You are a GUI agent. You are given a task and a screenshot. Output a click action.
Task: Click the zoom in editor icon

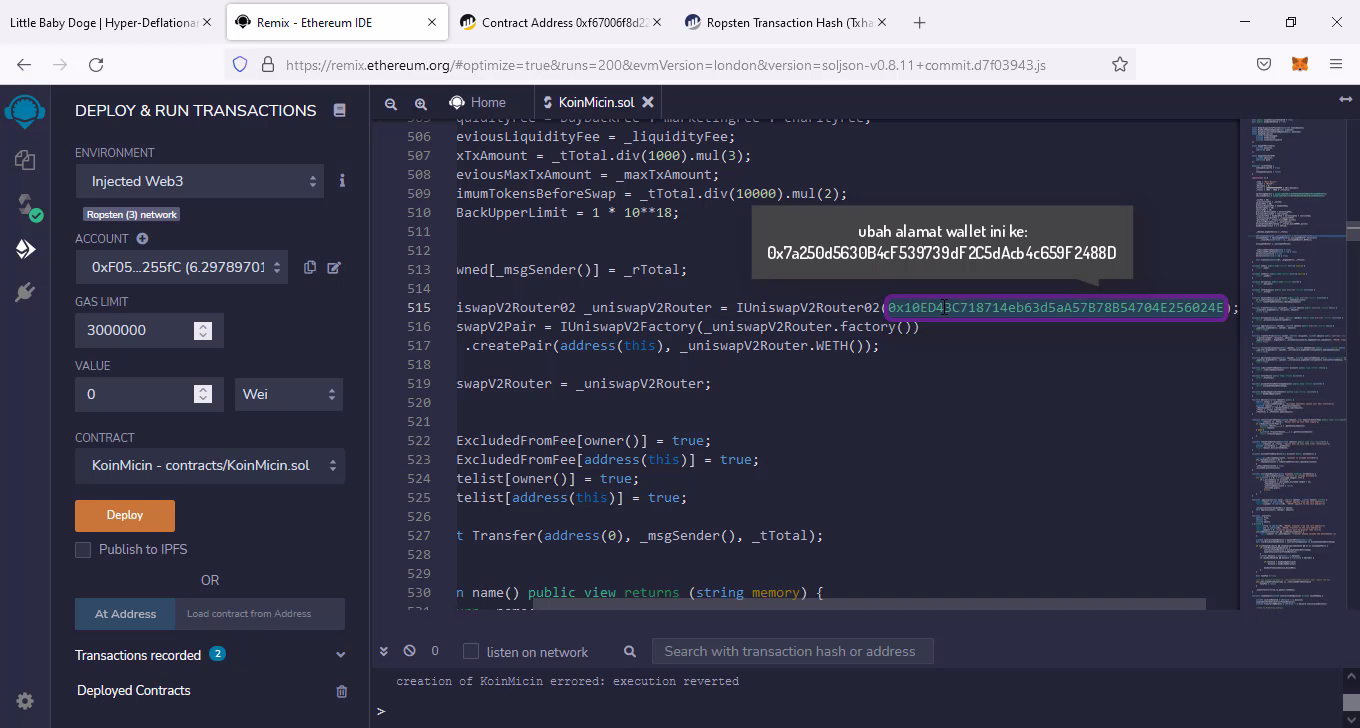421,103
